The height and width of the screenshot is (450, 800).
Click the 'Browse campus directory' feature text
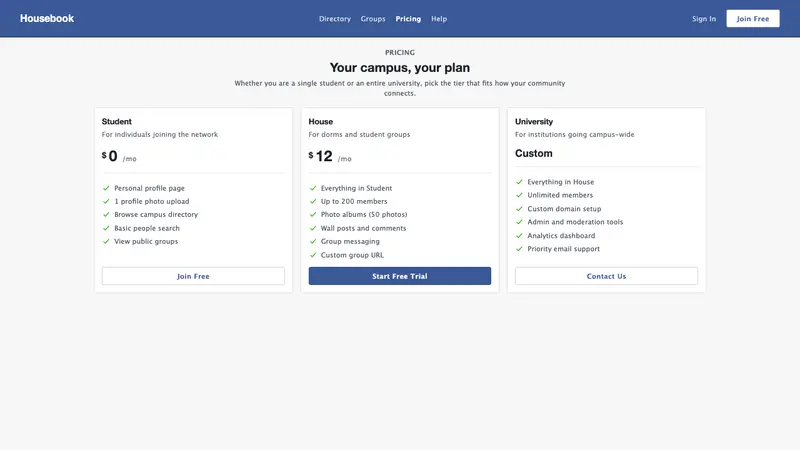point(156,215)
